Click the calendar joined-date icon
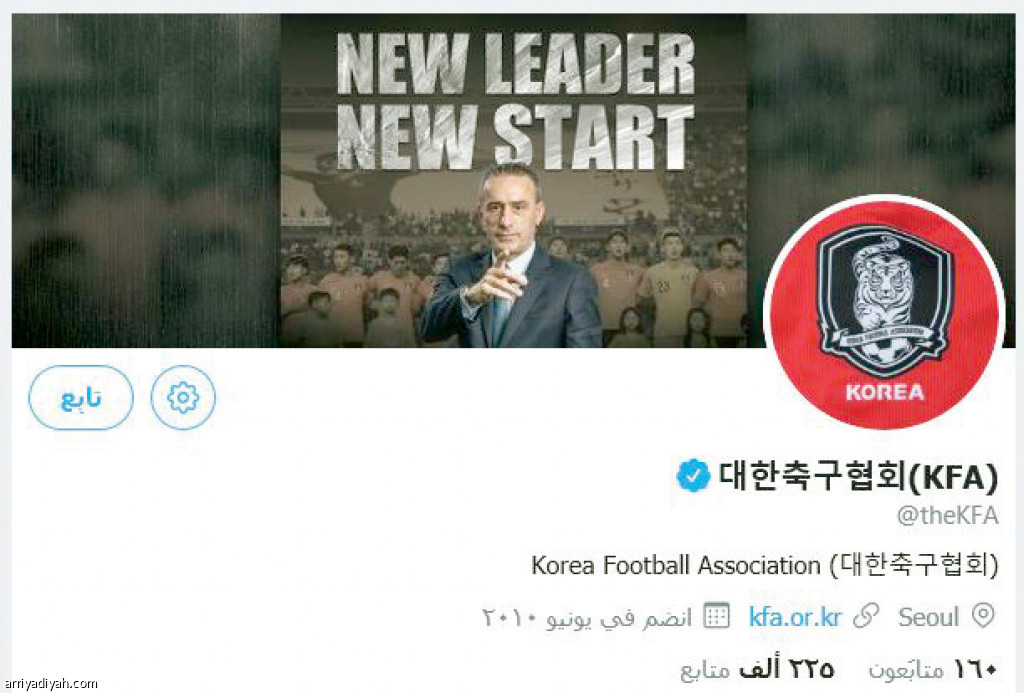Image resolution: width=1024 pixels, height=693 pixels. (x=716, y=616)
